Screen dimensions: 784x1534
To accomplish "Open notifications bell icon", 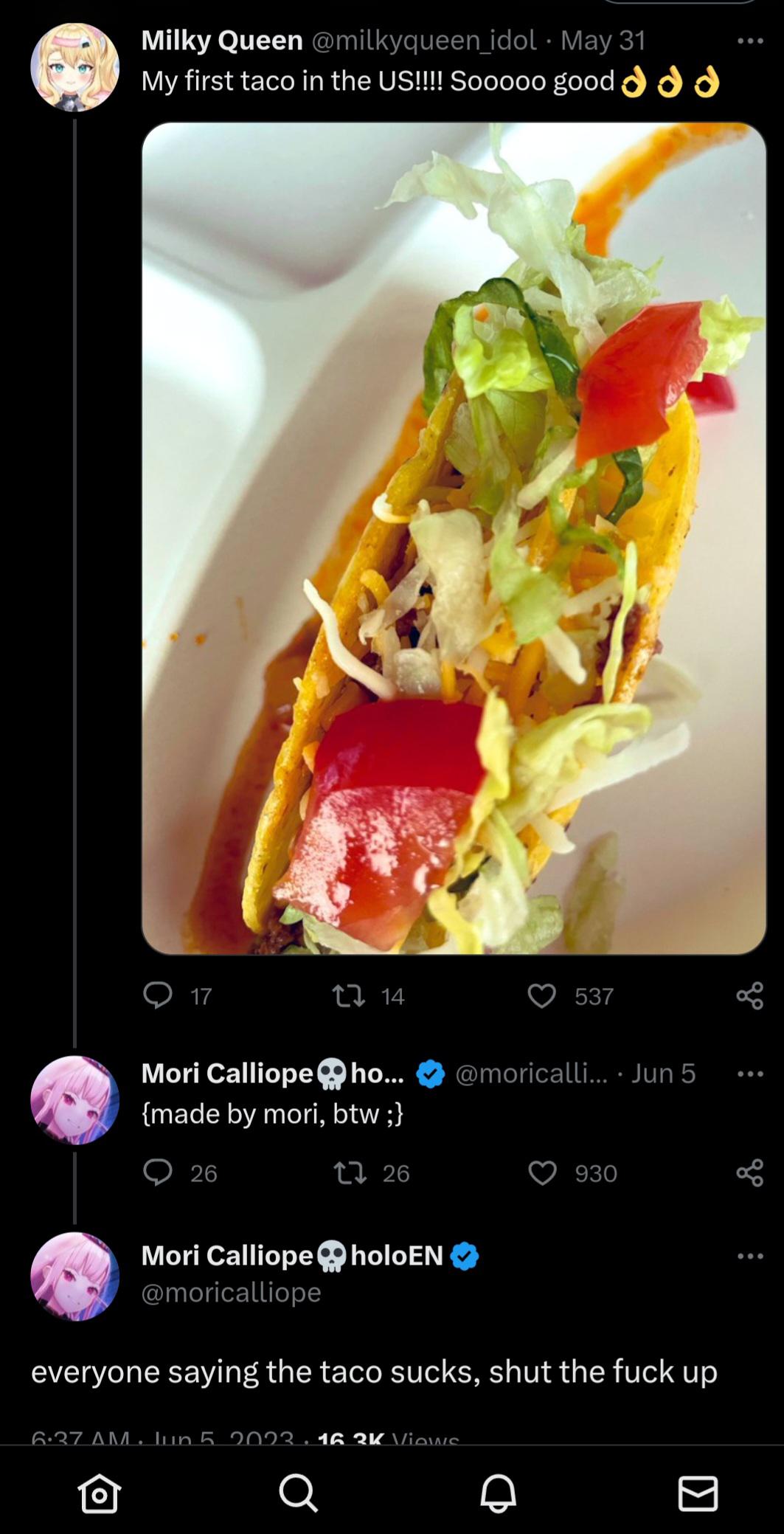I will pyautogui.click(x=498, y=1493).
